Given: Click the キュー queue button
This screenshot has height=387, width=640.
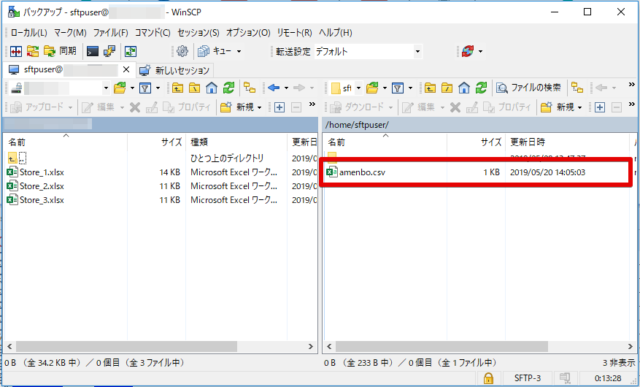Looking at the screenshot, I should point(215,51).
